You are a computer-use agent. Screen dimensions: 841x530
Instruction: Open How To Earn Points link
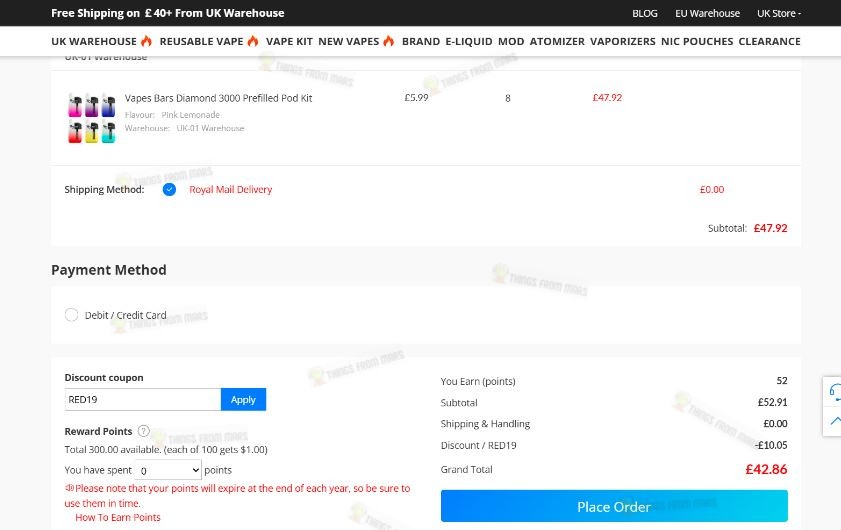(117, 517)
